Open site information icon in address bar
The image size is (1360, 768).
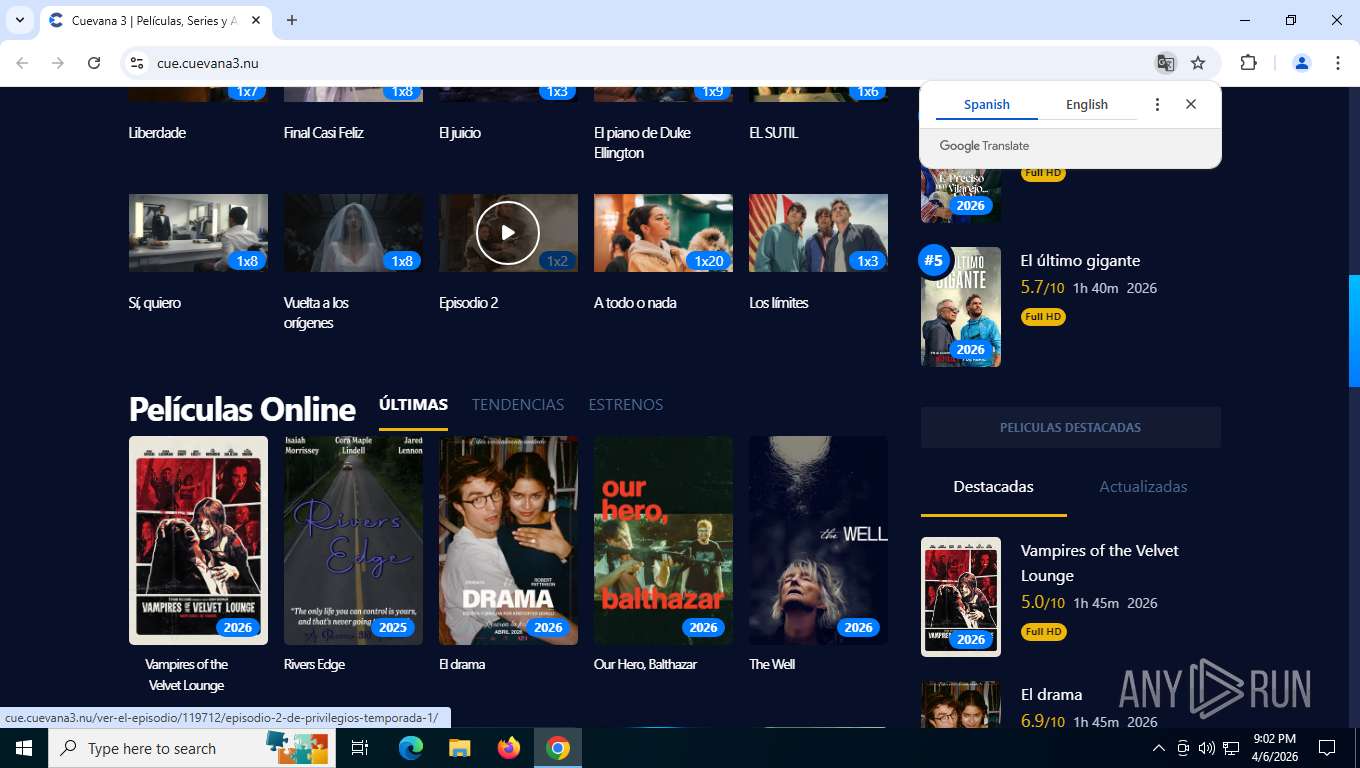pyautogui.click(x=137, y=63)
